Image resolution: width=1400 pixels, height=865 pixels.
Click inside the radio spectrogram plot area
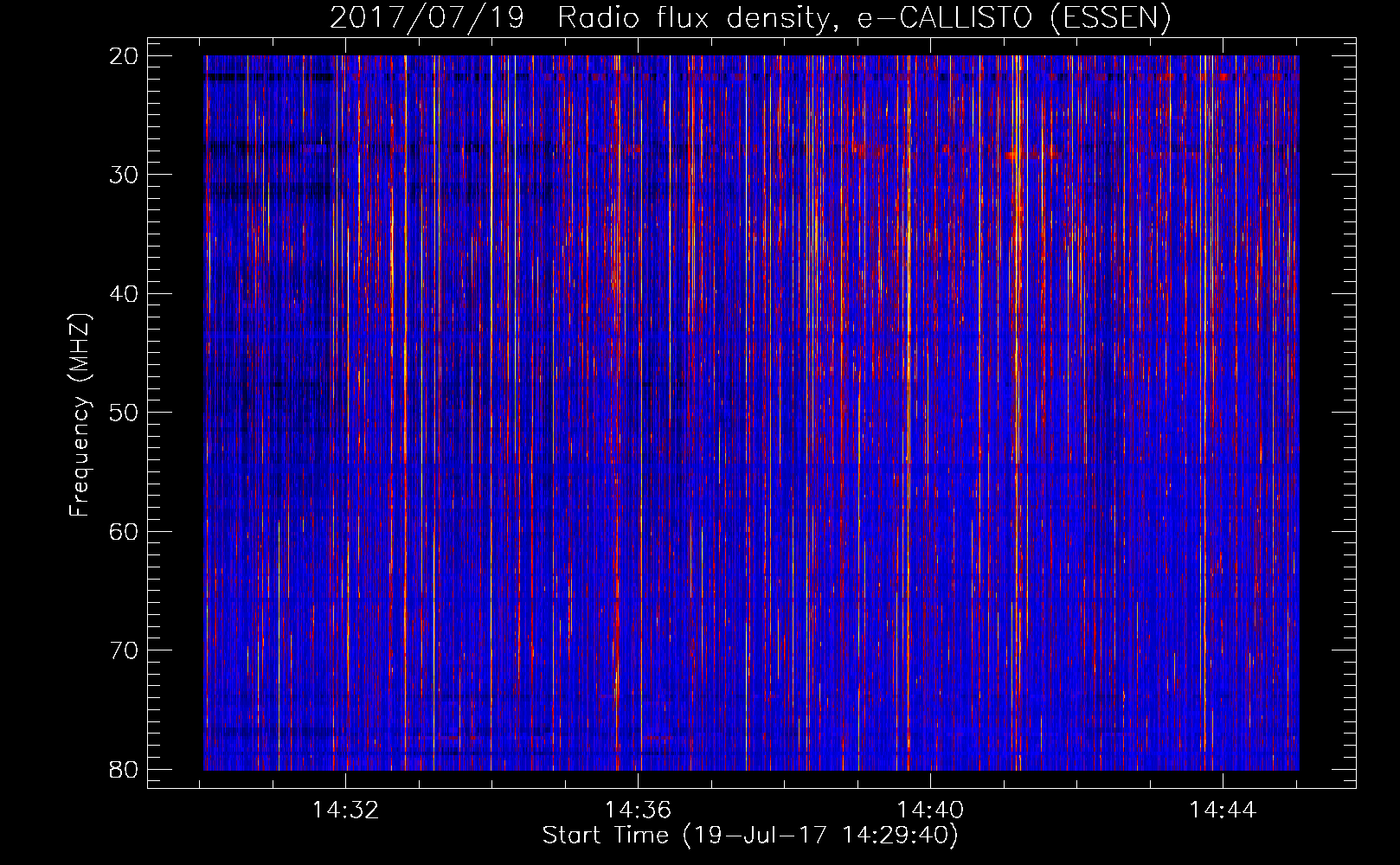(x=751, y=413)
